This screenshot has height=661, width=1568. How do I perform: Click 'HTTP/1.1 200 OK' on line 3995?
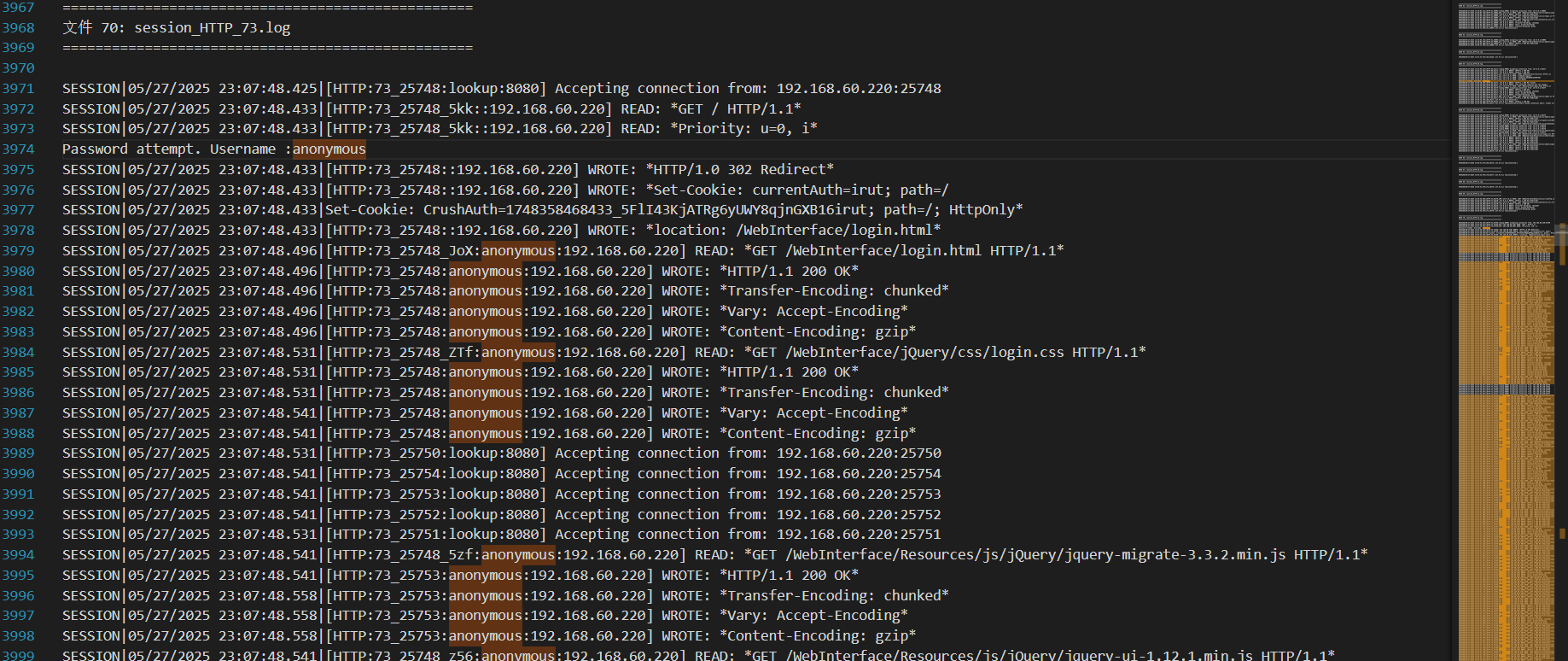[789, 576]
